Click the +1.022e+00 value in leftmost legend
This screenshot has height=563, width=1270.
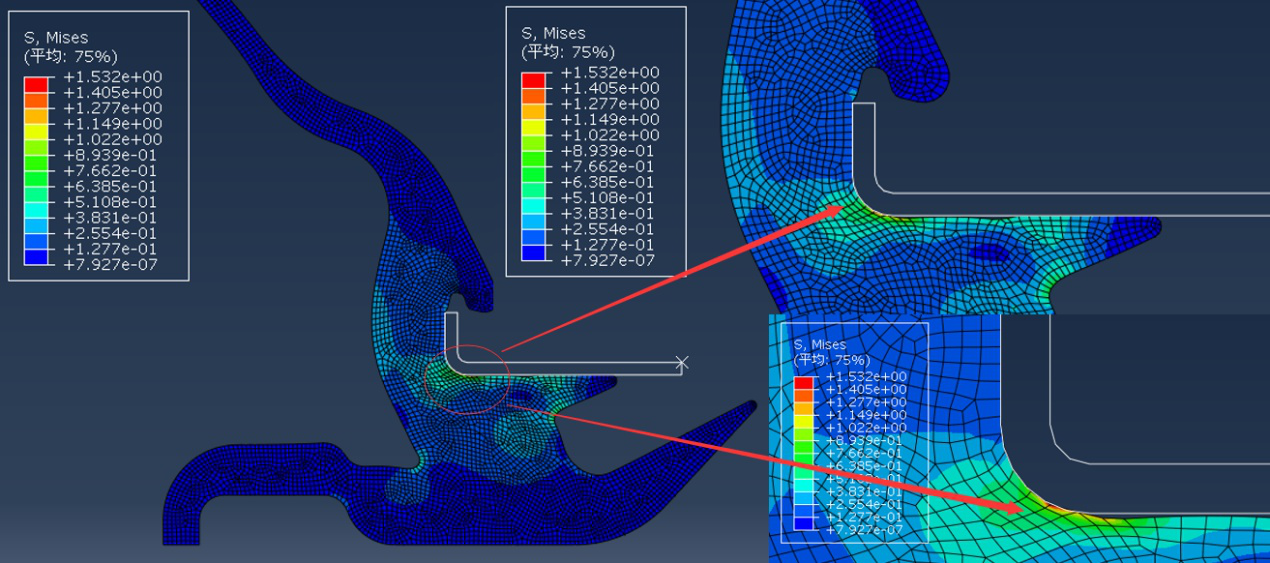tap(112, 139)
